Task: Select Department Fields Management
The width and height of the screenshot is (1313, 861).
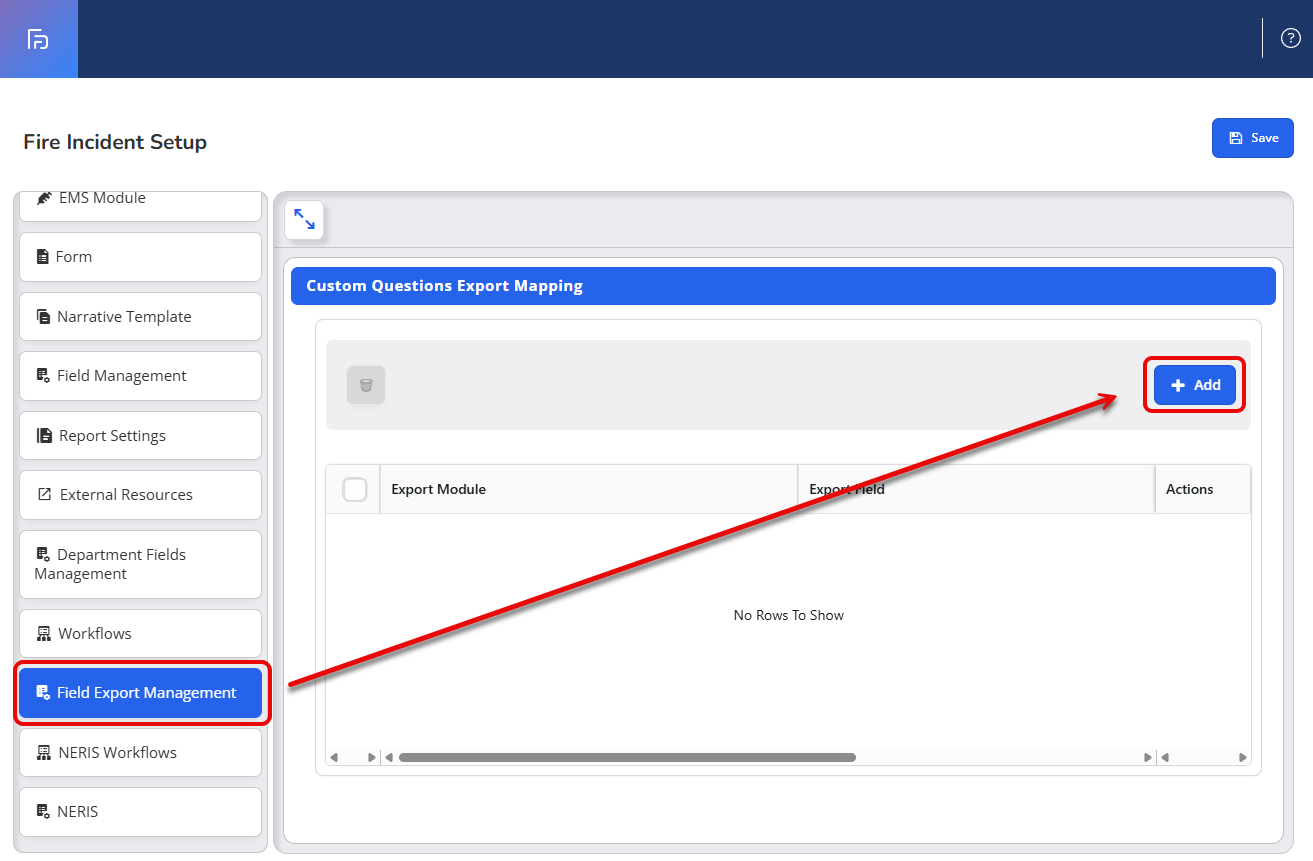Action: point(140,564)
